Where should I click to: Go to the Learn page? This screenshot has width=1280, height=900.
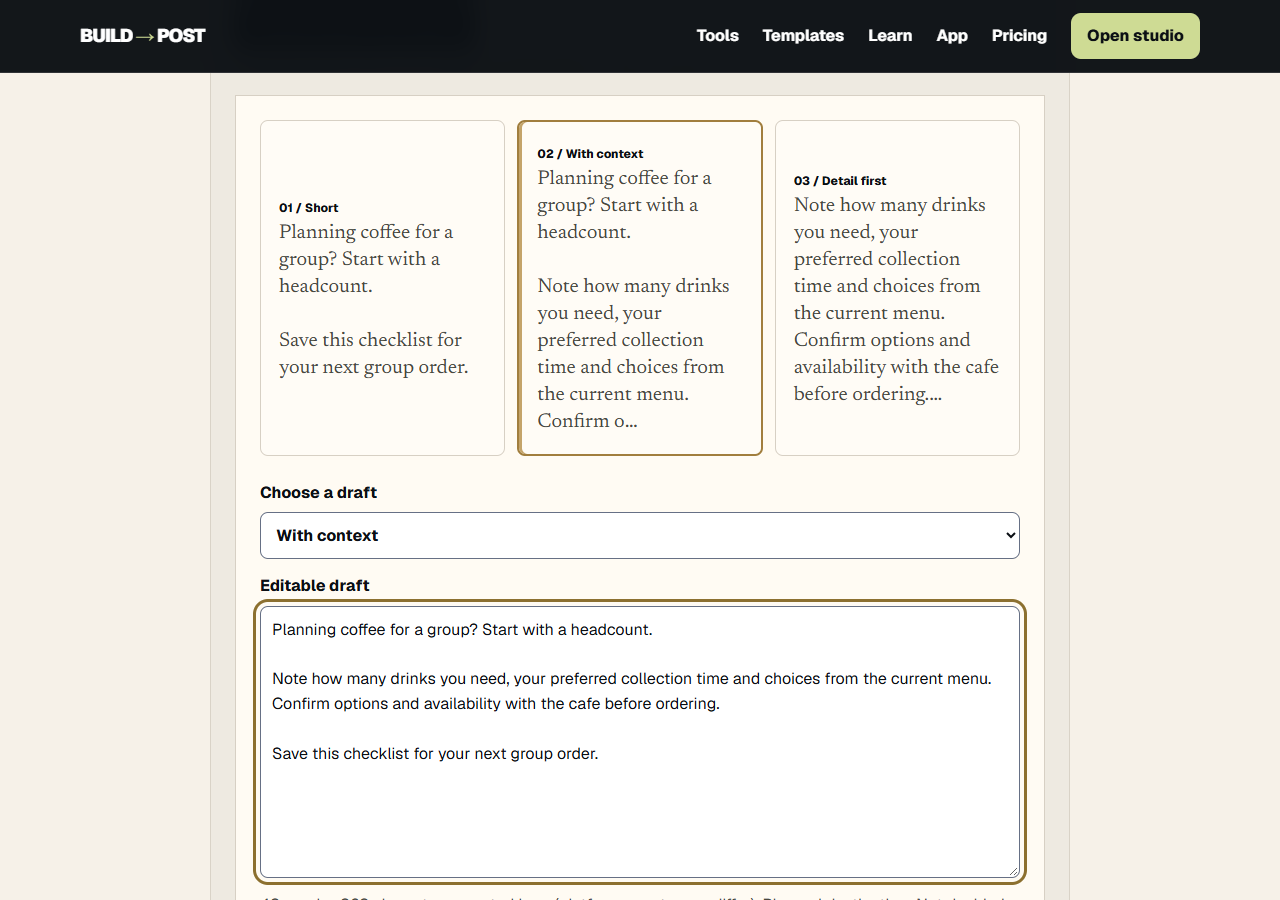(x=890, y=36)
